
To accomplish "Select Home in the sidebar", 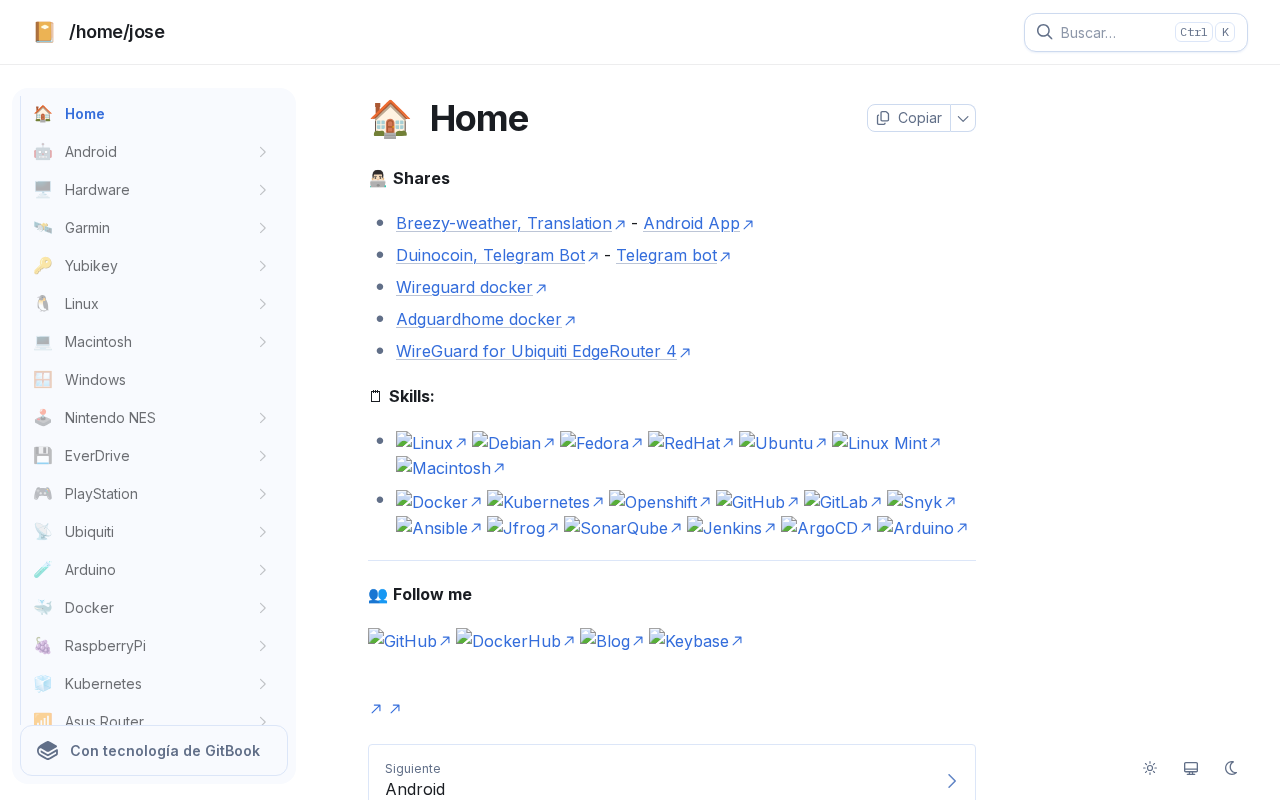I will (85, 114).
